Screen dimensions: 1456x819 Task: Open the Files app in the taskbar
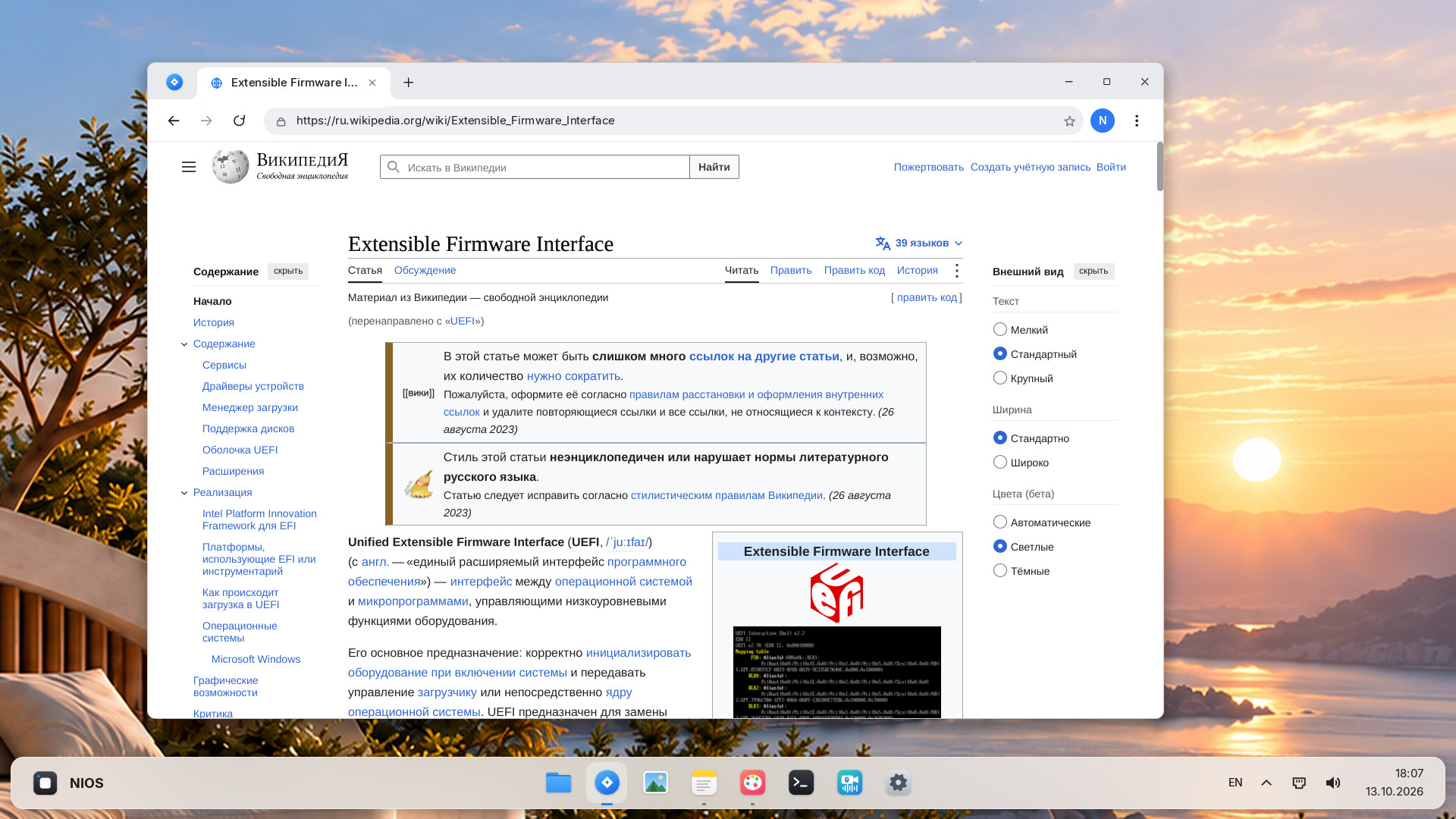[559, 783]
